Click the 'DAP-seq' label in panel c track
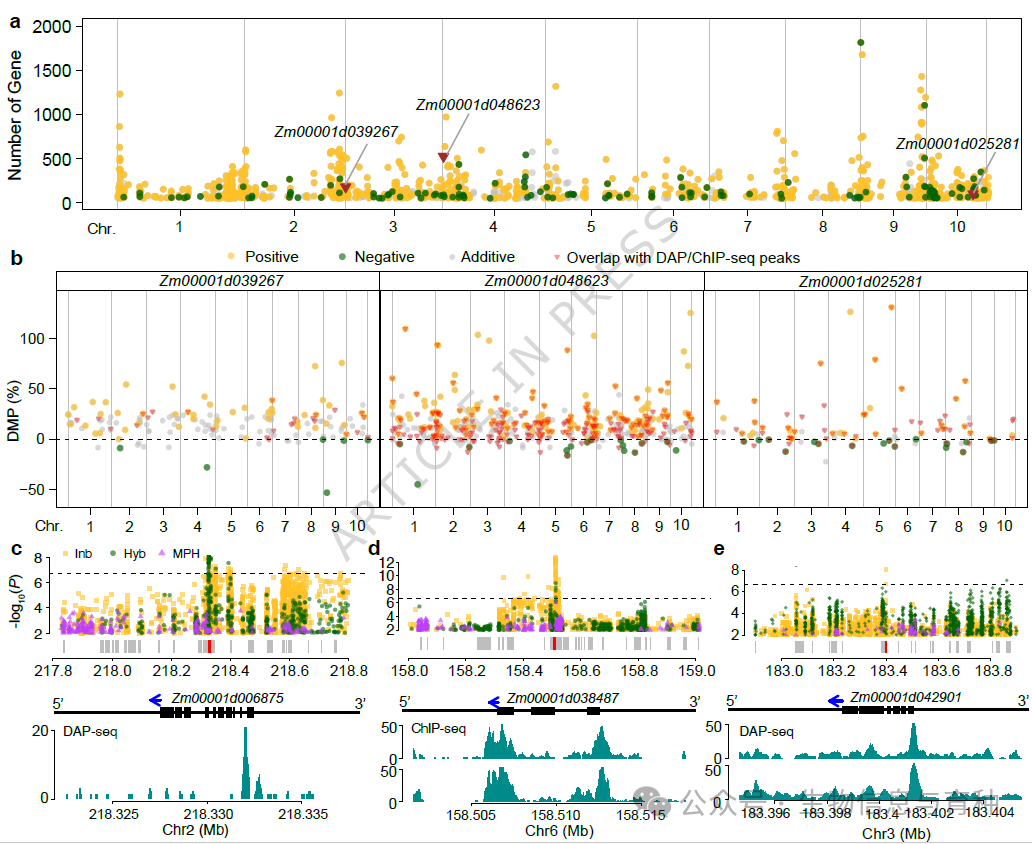 coord(90,731)
